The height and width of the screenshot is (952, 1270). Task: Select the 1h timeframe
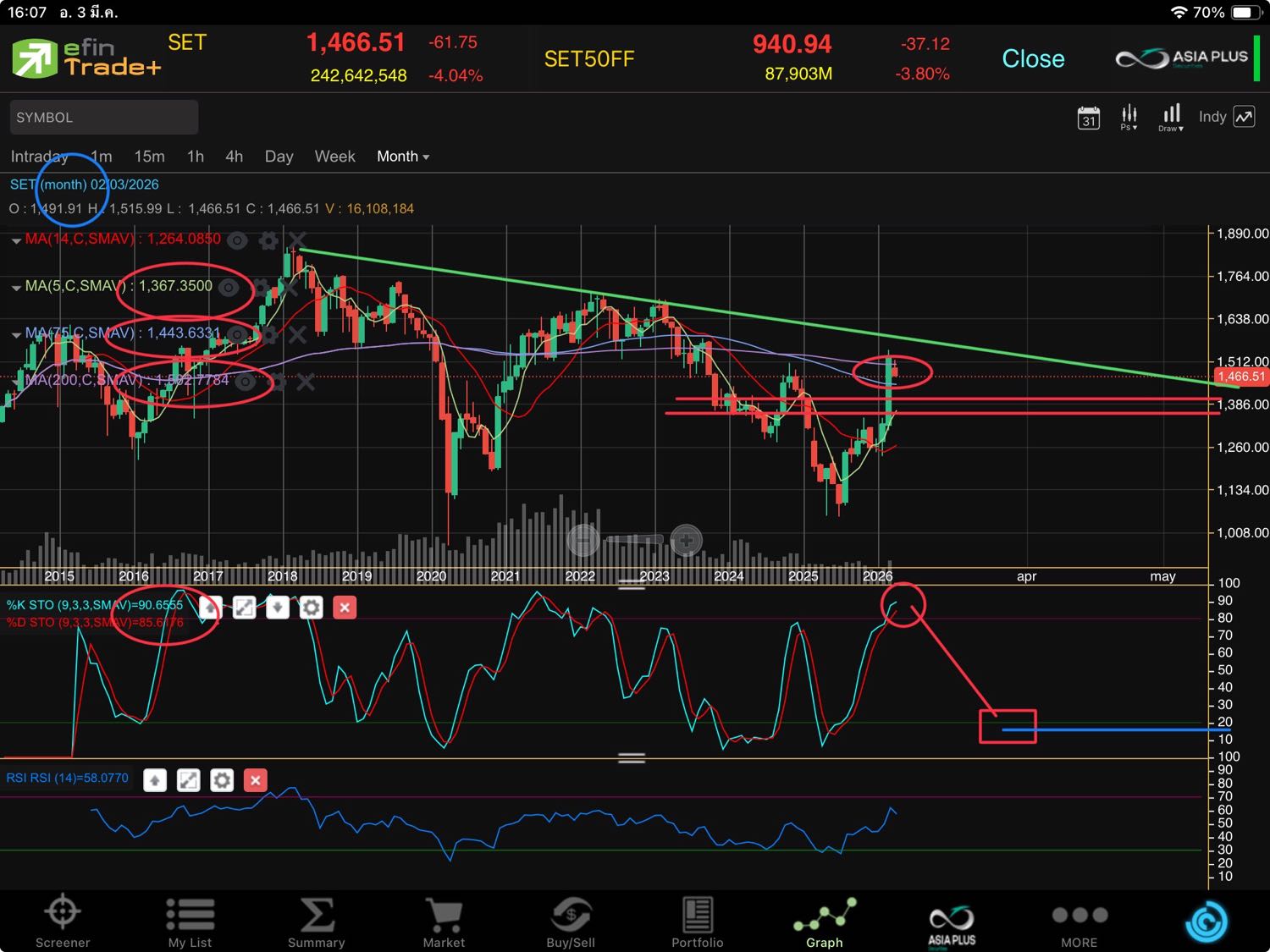(196, 157)
